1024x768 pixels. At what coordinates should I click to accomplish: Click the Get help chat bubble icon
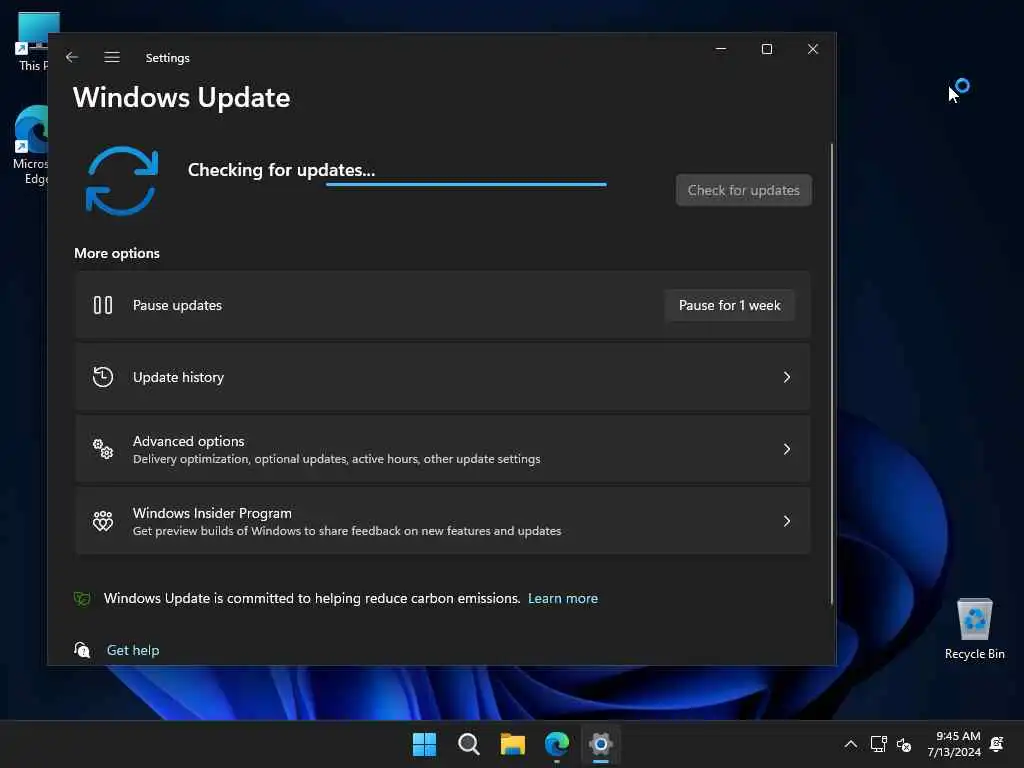[x=82, y=650]
